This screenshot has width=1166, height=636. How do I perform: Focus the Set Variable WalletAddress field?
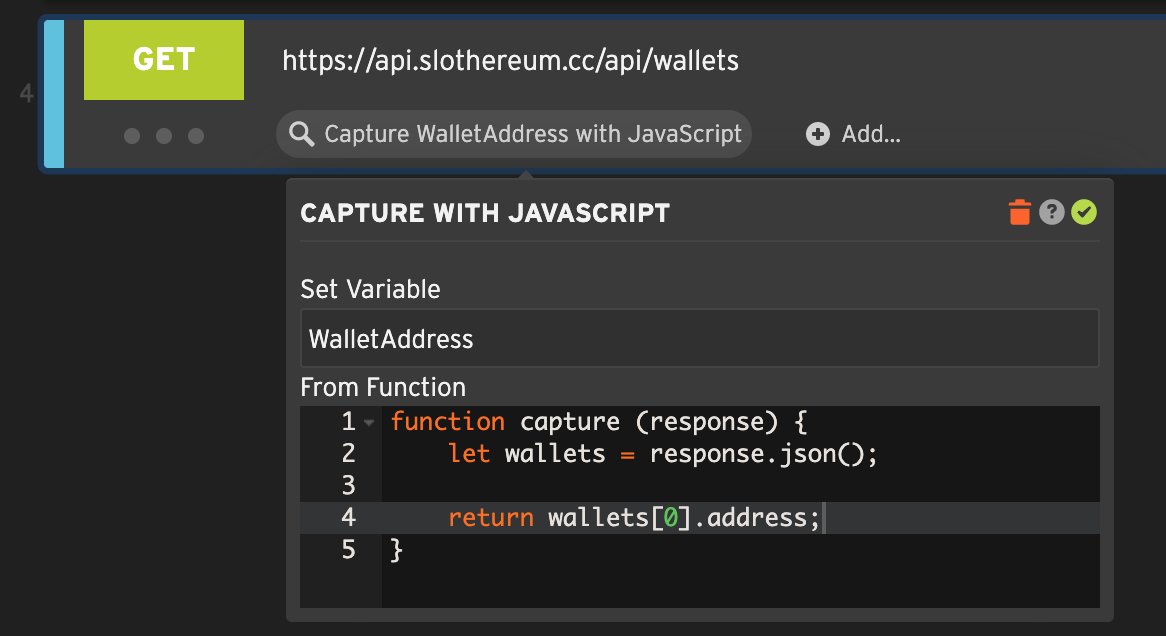(x=699, y=338)
